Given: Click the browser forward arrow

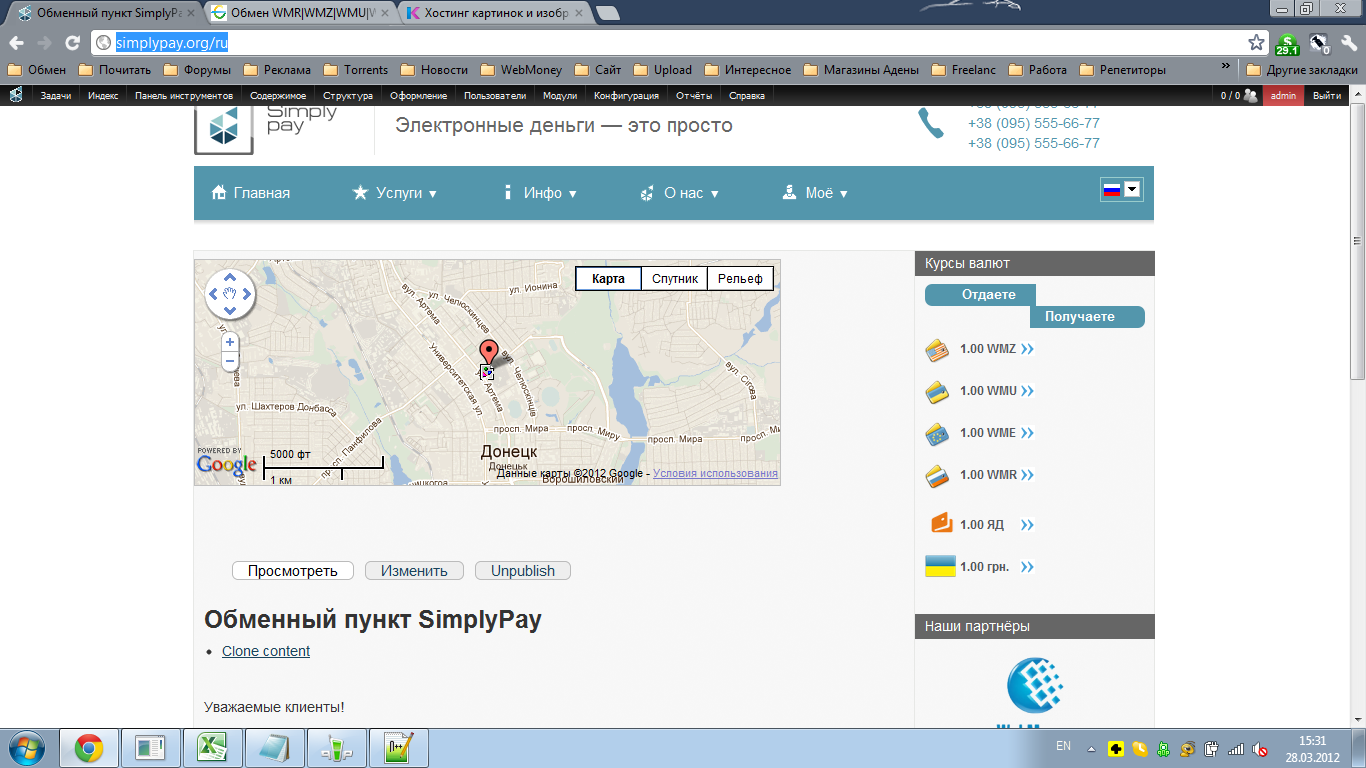Looking at the screenshot, I should tap(44, 43).
